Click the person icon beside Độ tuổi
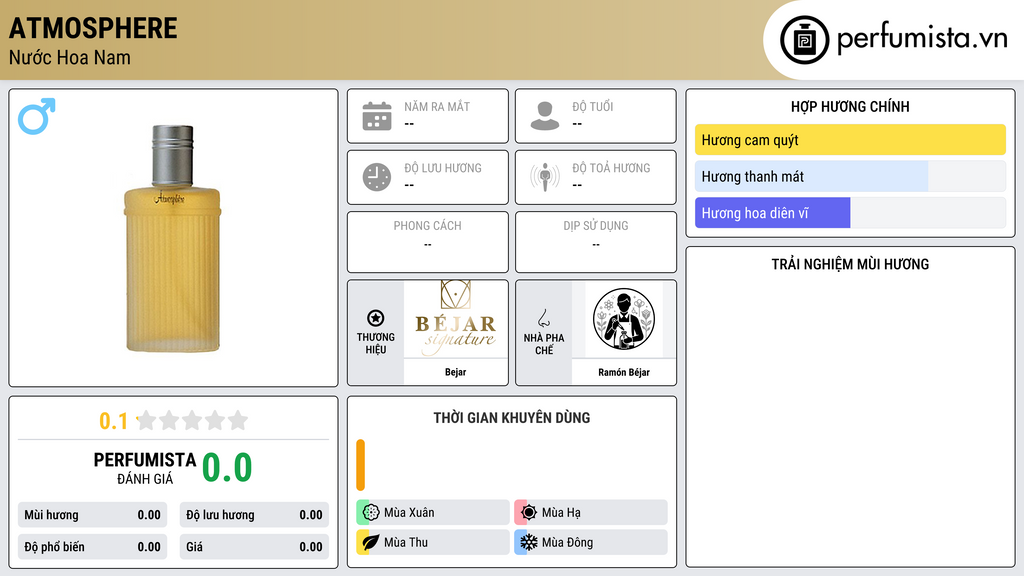Screen dimensions: 1024x576 click(x=545, y=116)
